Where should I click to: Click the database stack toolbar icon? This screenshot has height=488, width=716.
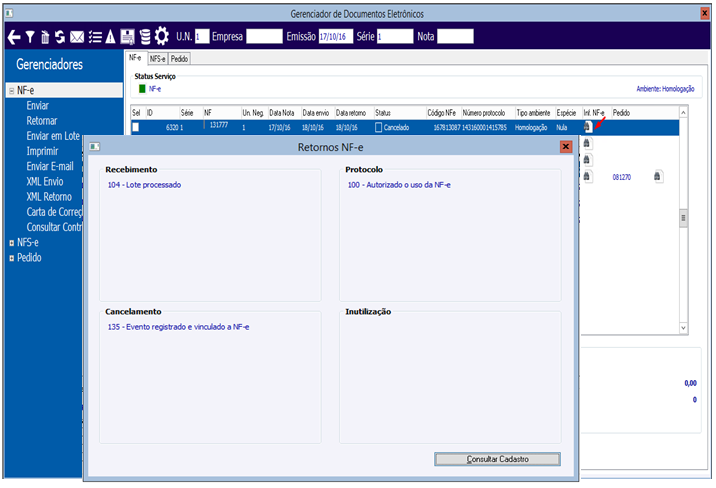tap(145, 37)
